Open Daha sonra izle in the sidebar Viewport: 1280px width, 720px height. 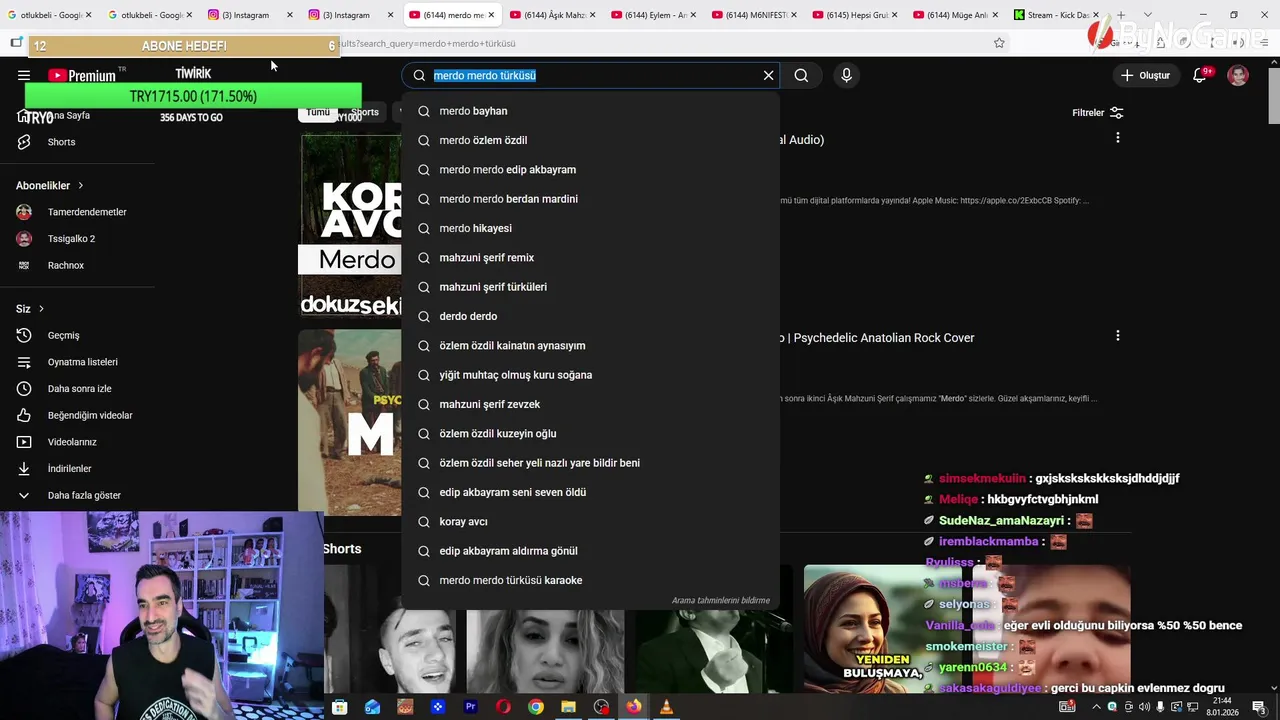78,389
